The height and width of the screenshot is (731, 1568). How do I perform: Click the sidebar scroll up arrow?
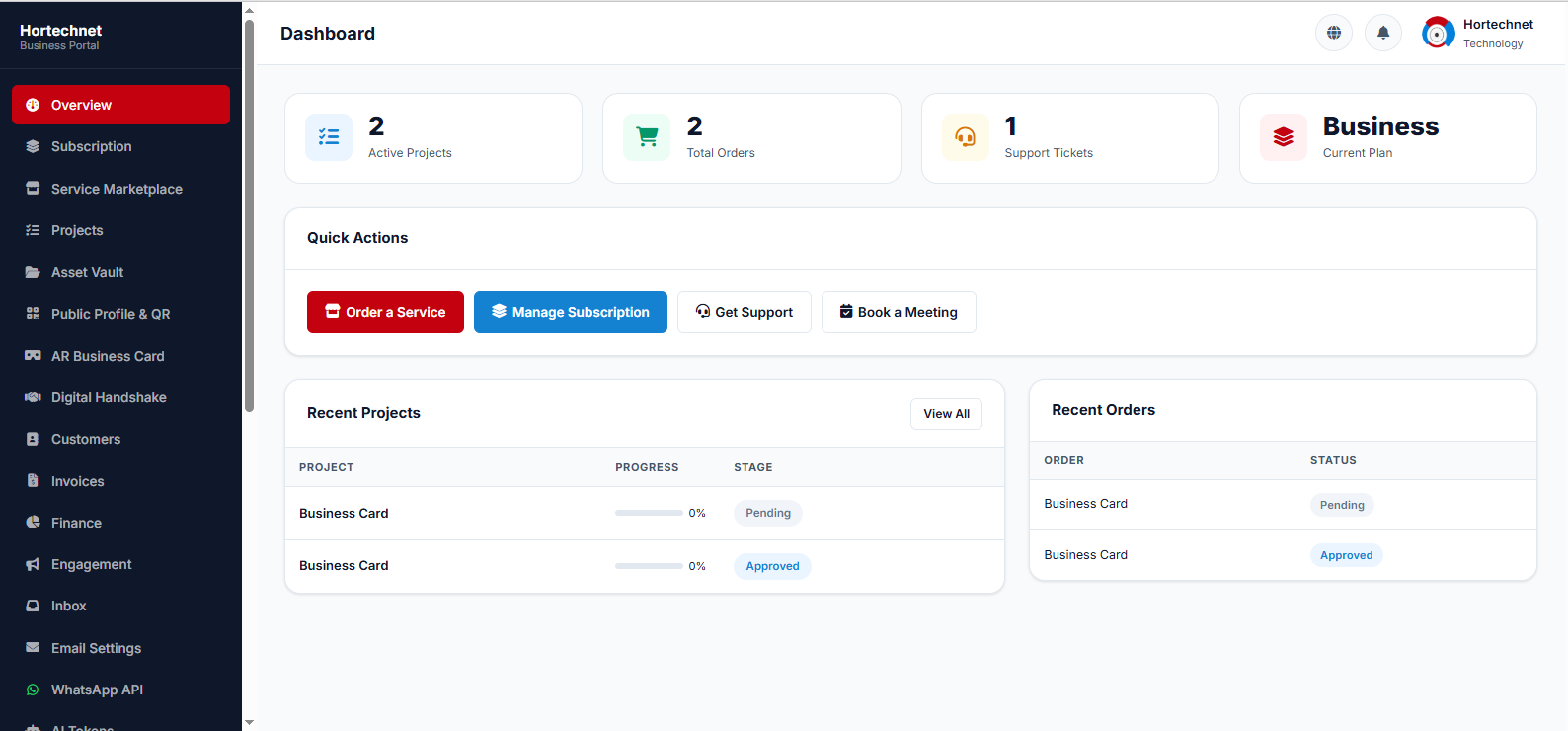(x=249, y=10)
